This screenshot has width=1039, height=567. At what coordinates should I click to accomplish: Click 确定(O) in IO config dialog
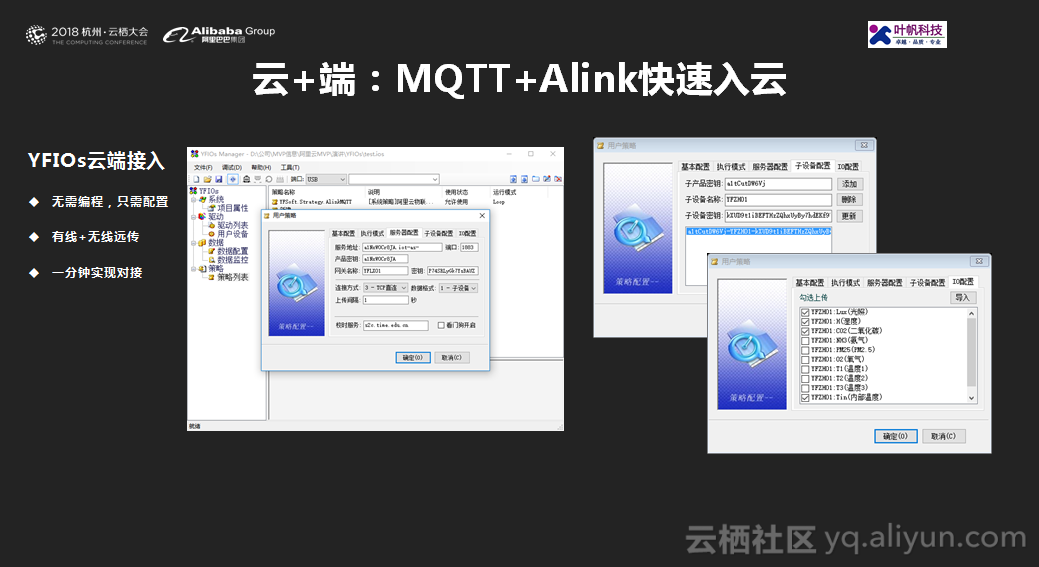[x=895, y=436]
